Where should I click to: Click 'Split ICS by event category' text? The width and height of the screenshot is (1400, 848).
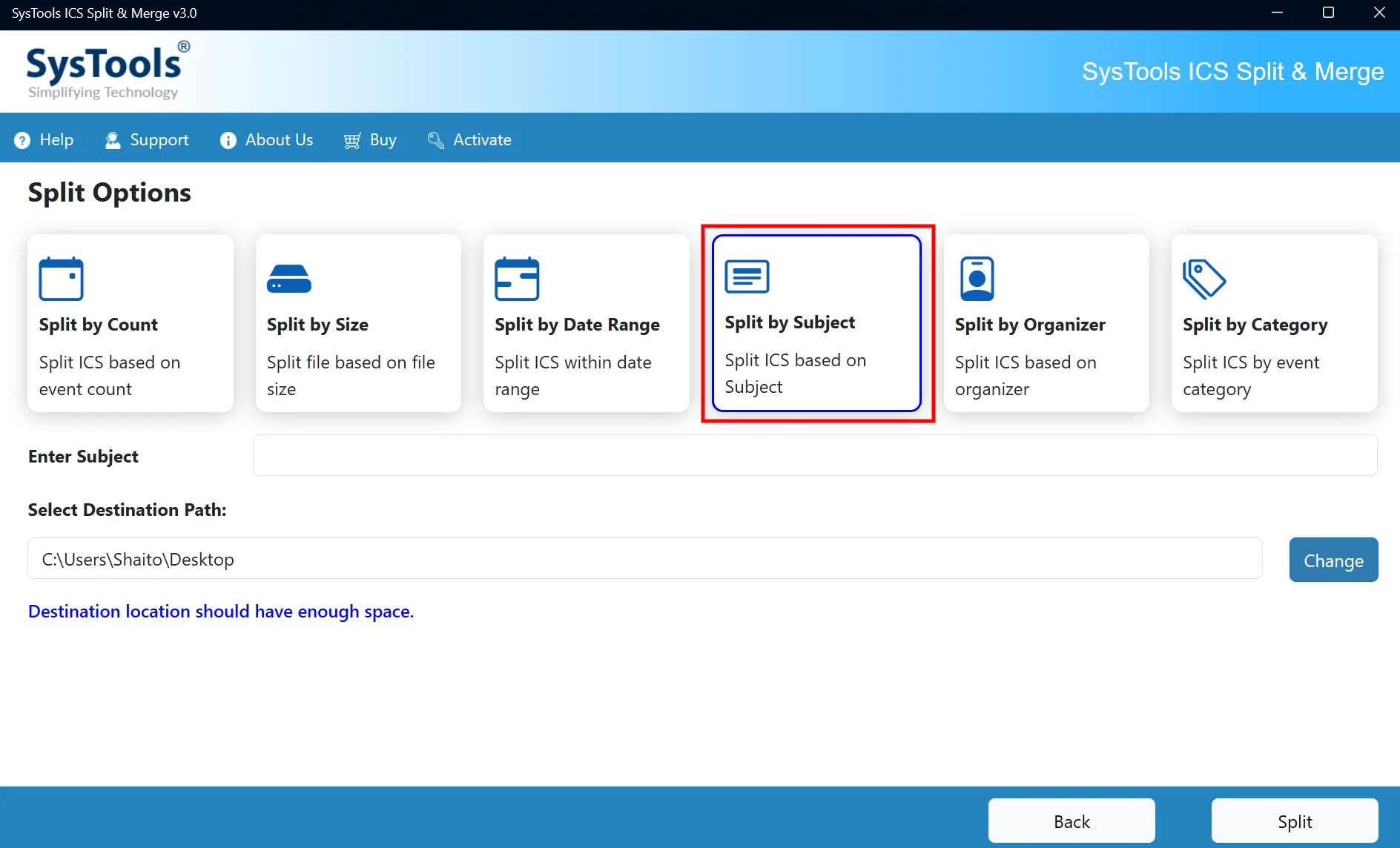(x=1251, y=376)
